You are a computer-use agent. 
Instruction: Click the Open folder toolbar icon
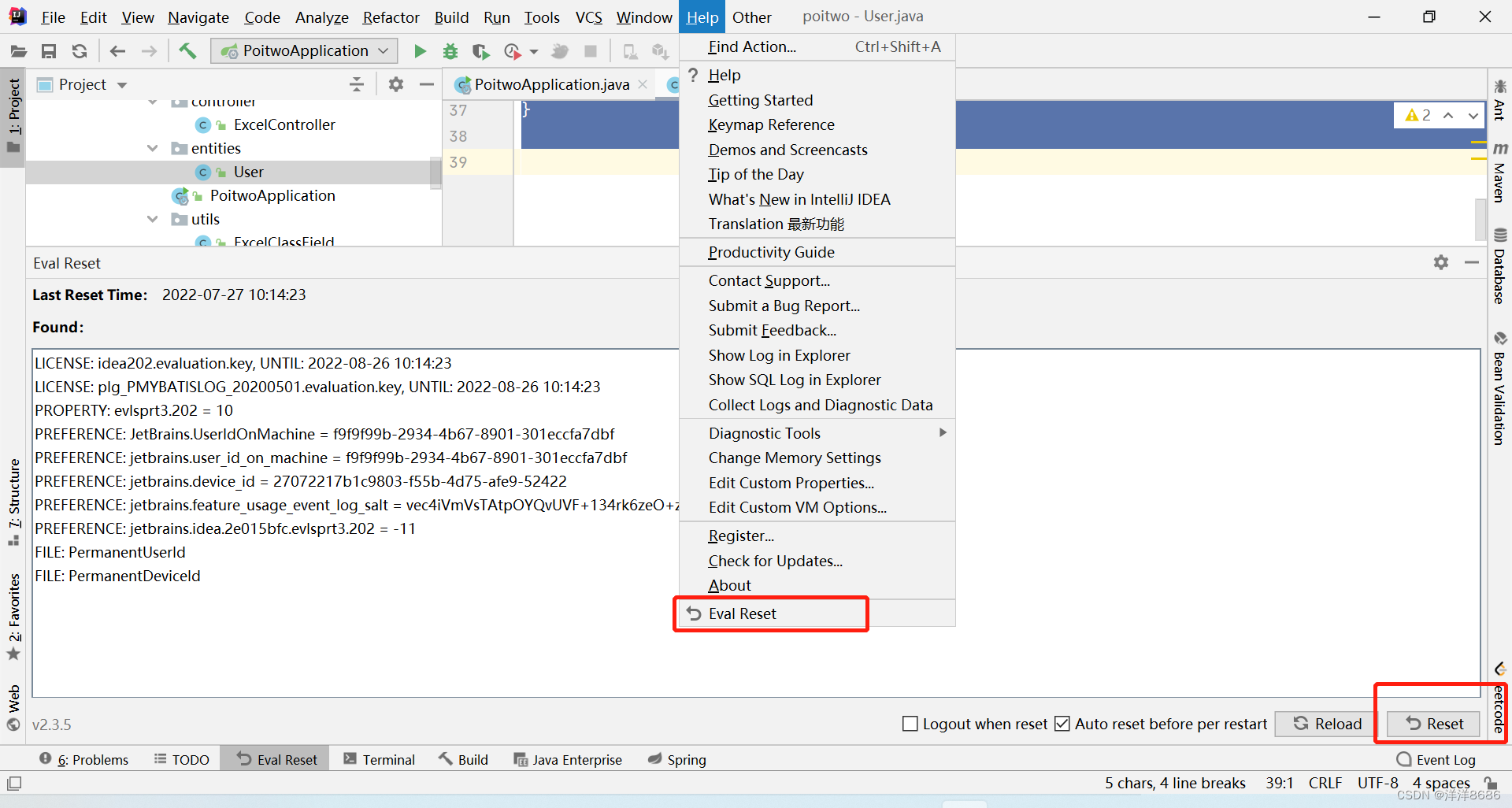pos(18,51)
